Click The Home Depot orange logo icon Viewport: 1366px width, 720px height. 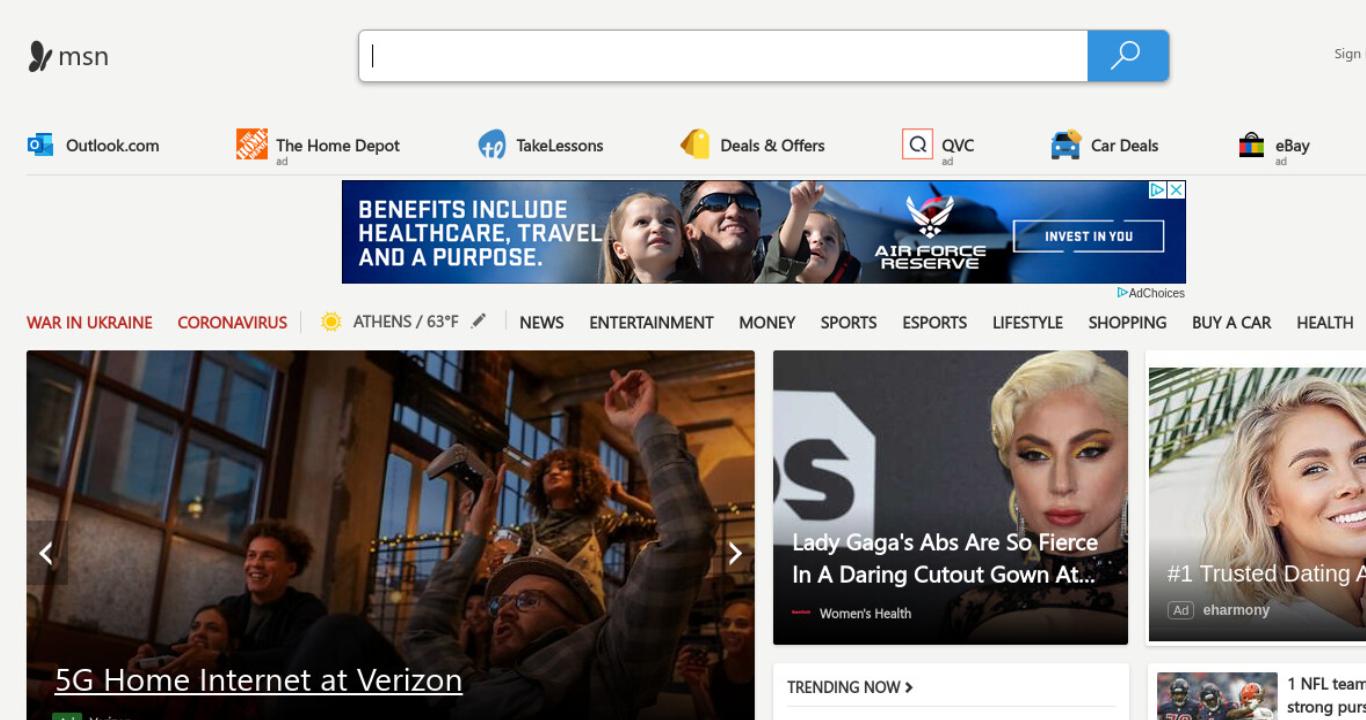[252, 144]
